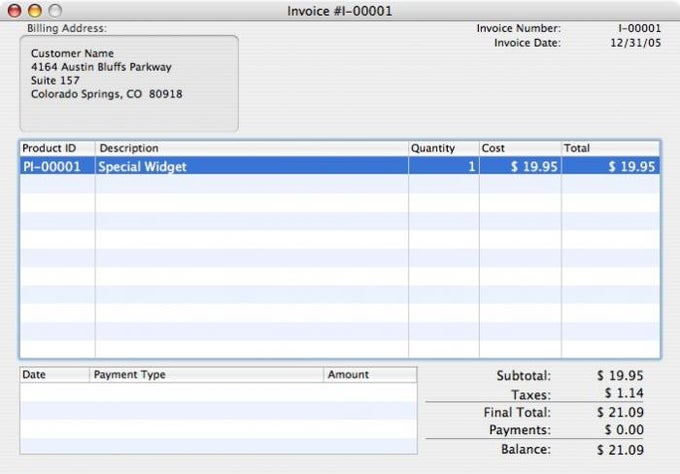Click the Billing Address label
This screenshot has height=474, width=680.
[67, 29]
